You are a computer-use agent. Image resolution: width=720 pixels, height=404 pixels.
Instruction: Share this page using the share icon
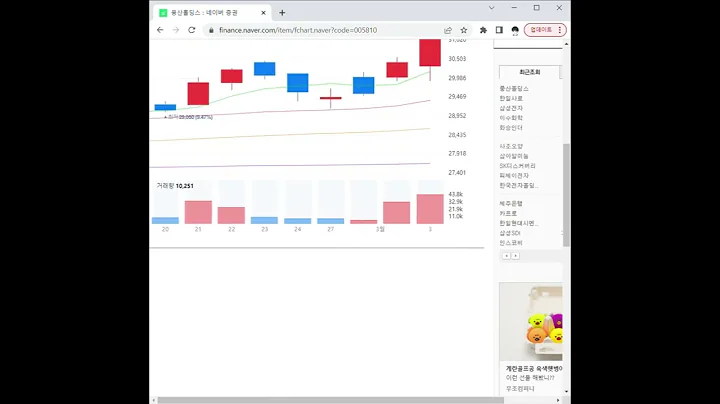(x=448, y=30)
